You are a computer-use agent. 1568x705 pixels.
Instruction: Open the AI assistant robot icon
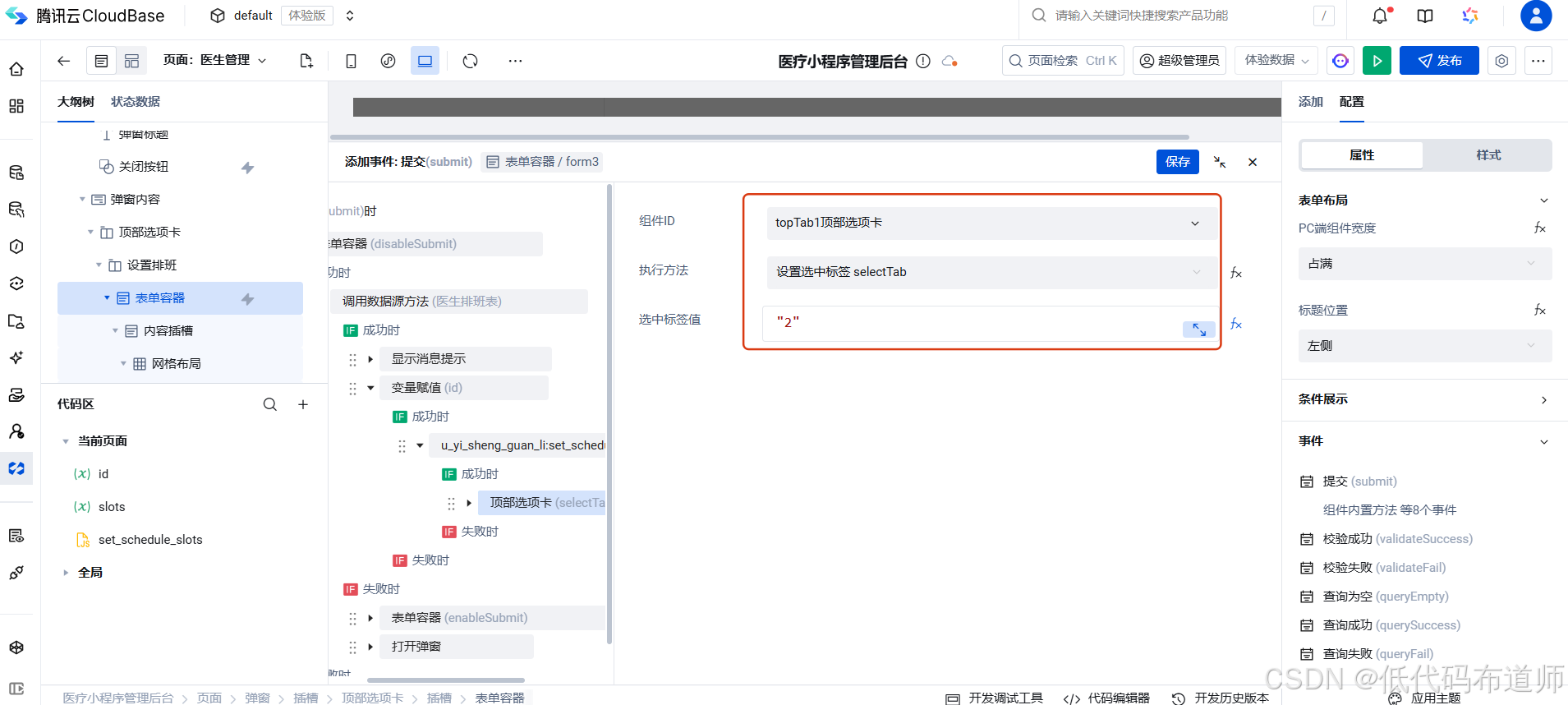click(x=1340, y=61)
